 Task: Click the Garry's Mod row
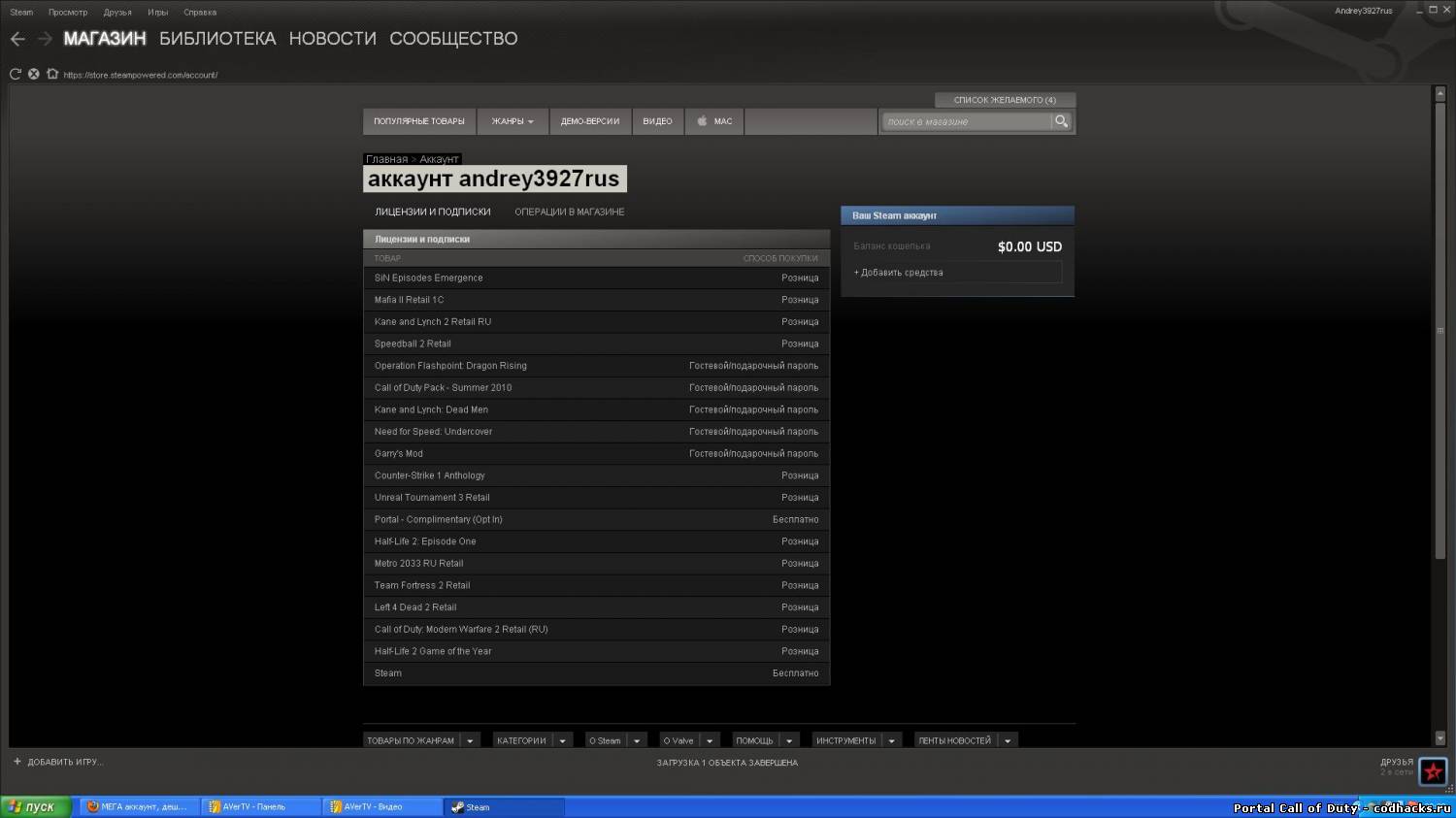click(x=596, y=453)
